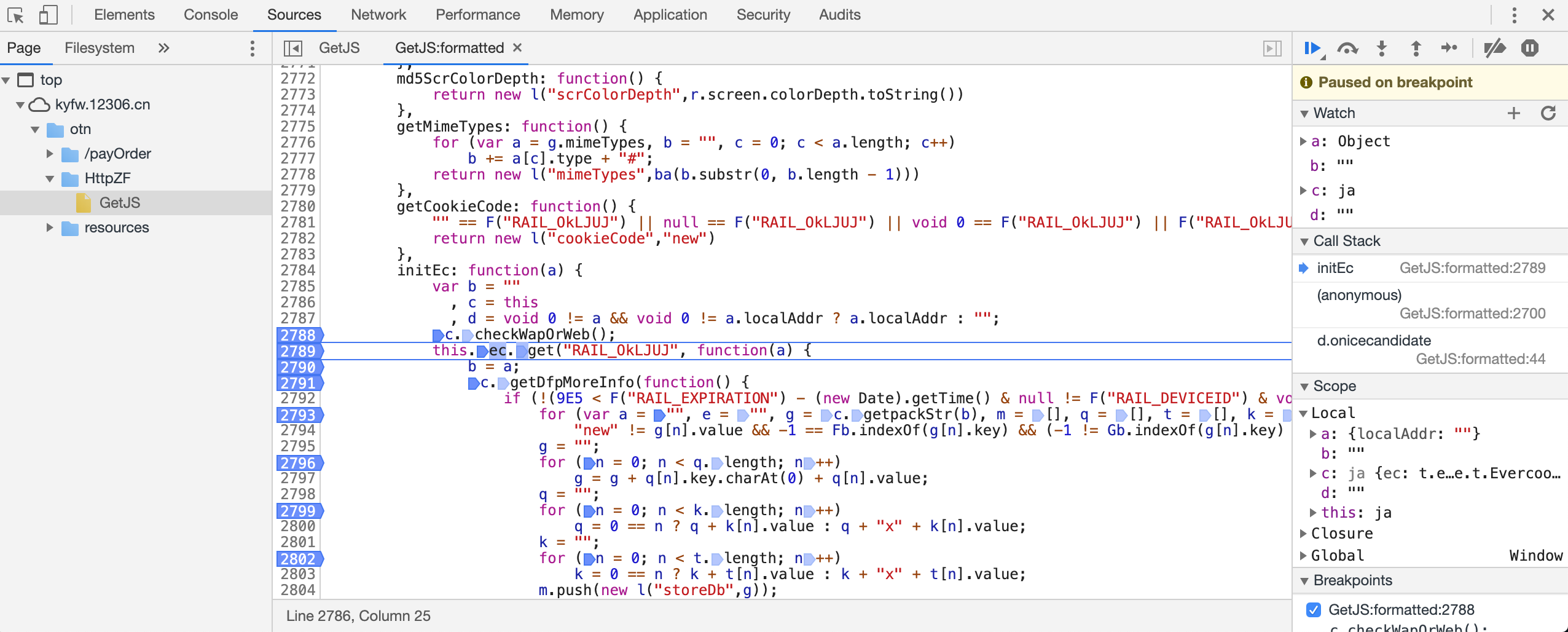
Task: Step into next function call
Action: tap(1382, 48)
